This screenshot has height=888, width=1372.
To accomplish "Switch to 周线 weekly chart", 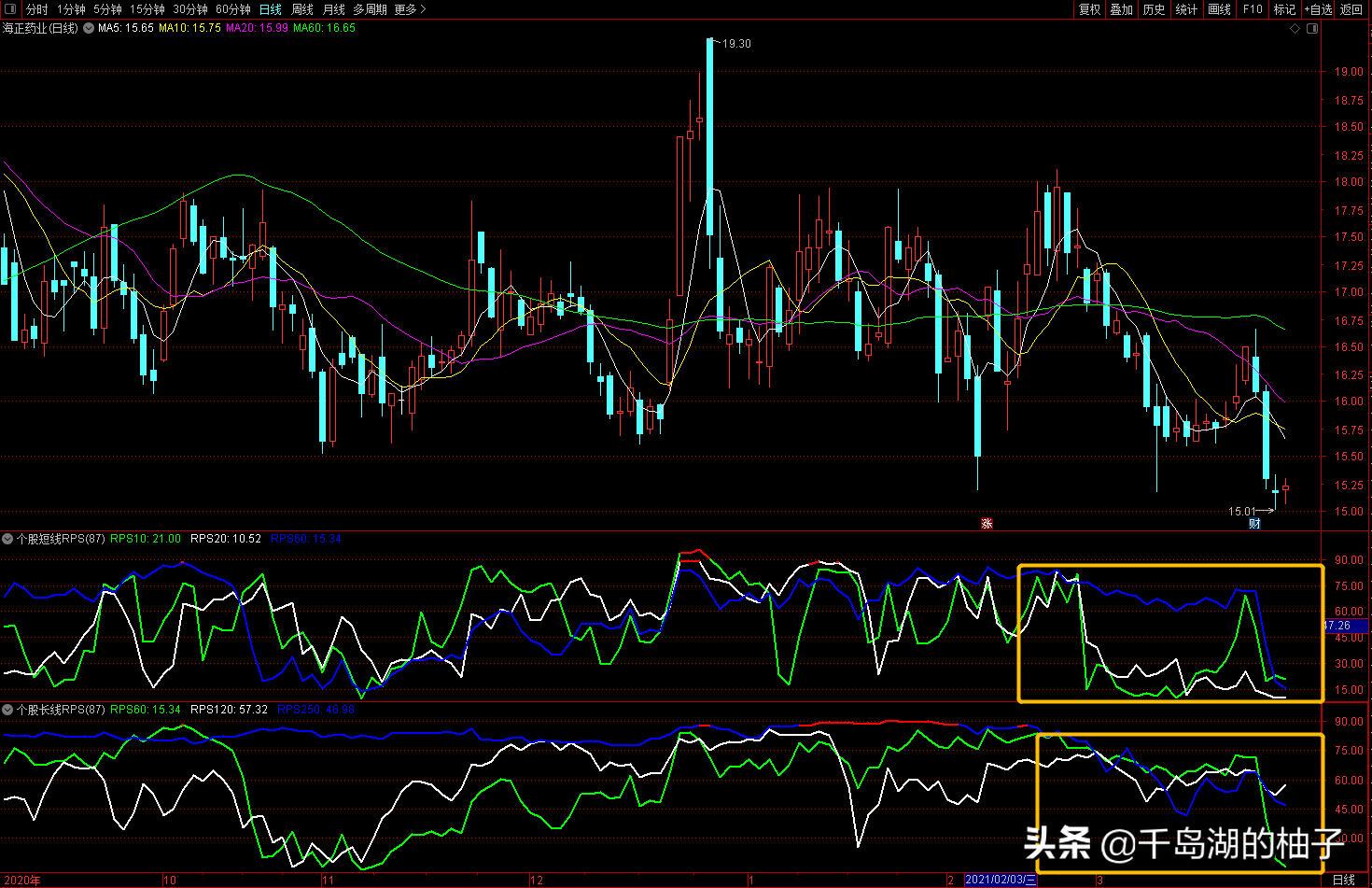I will [302, 9].
